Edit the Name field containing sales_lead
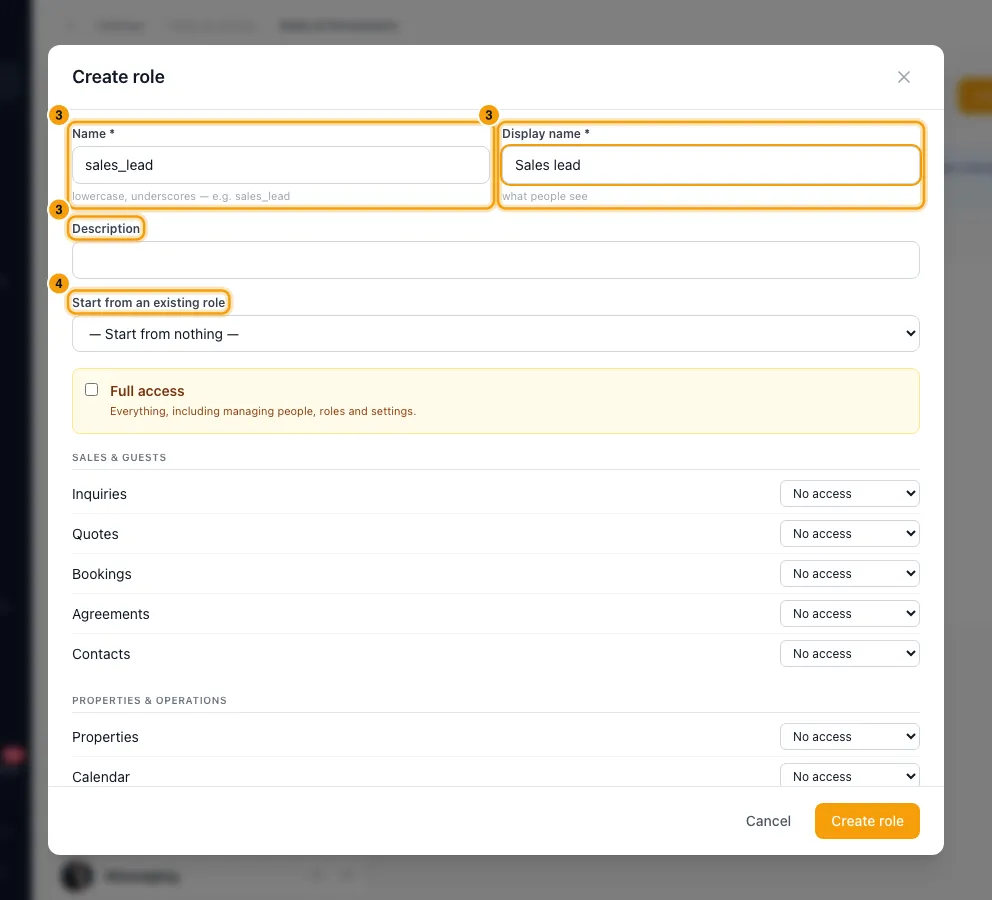This screenshot has width=992, height=900. coord(280,165)
